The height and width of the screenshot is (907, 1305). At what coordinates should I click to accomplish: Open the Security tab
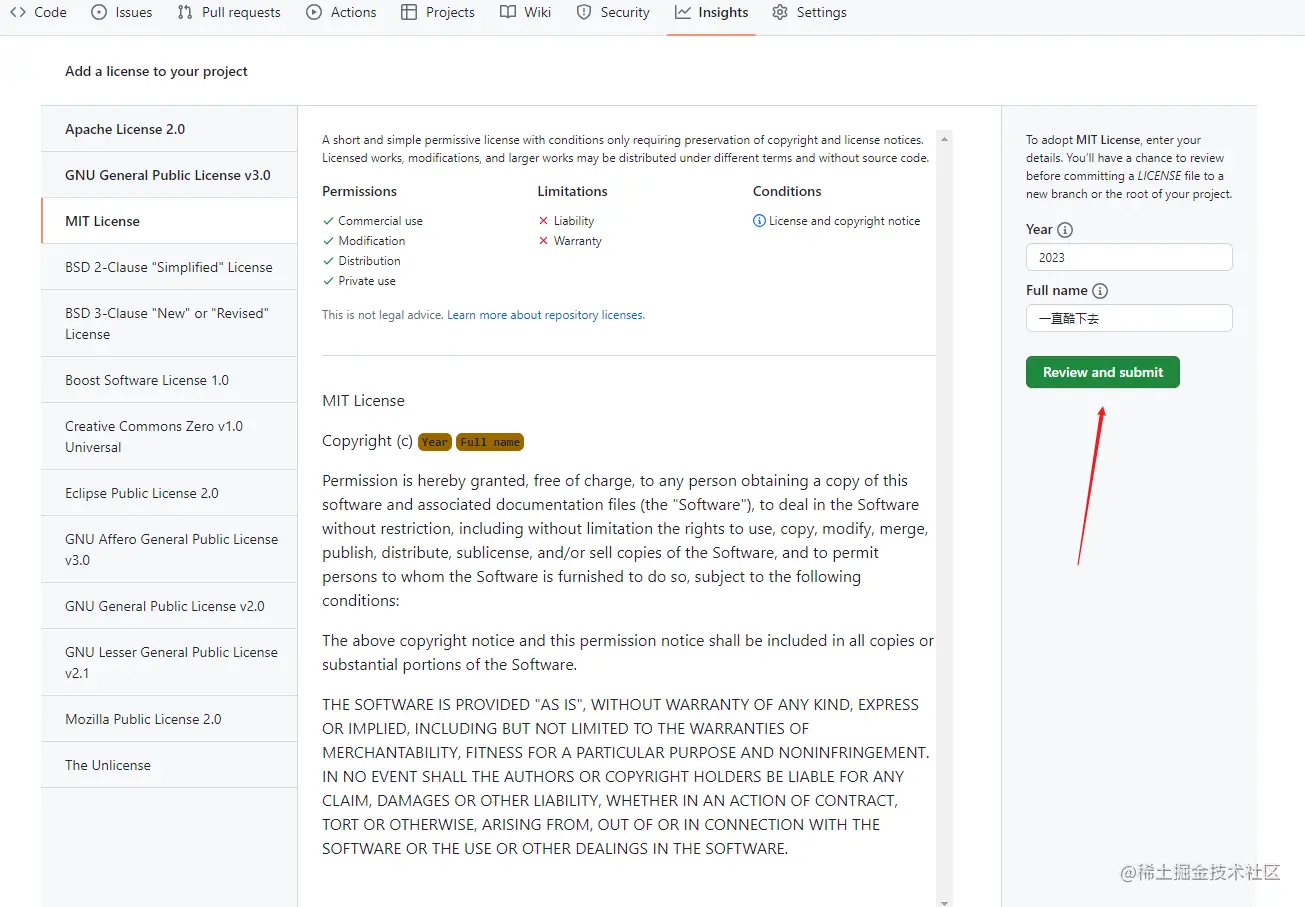pyautogui.click(x=613, y=12)
